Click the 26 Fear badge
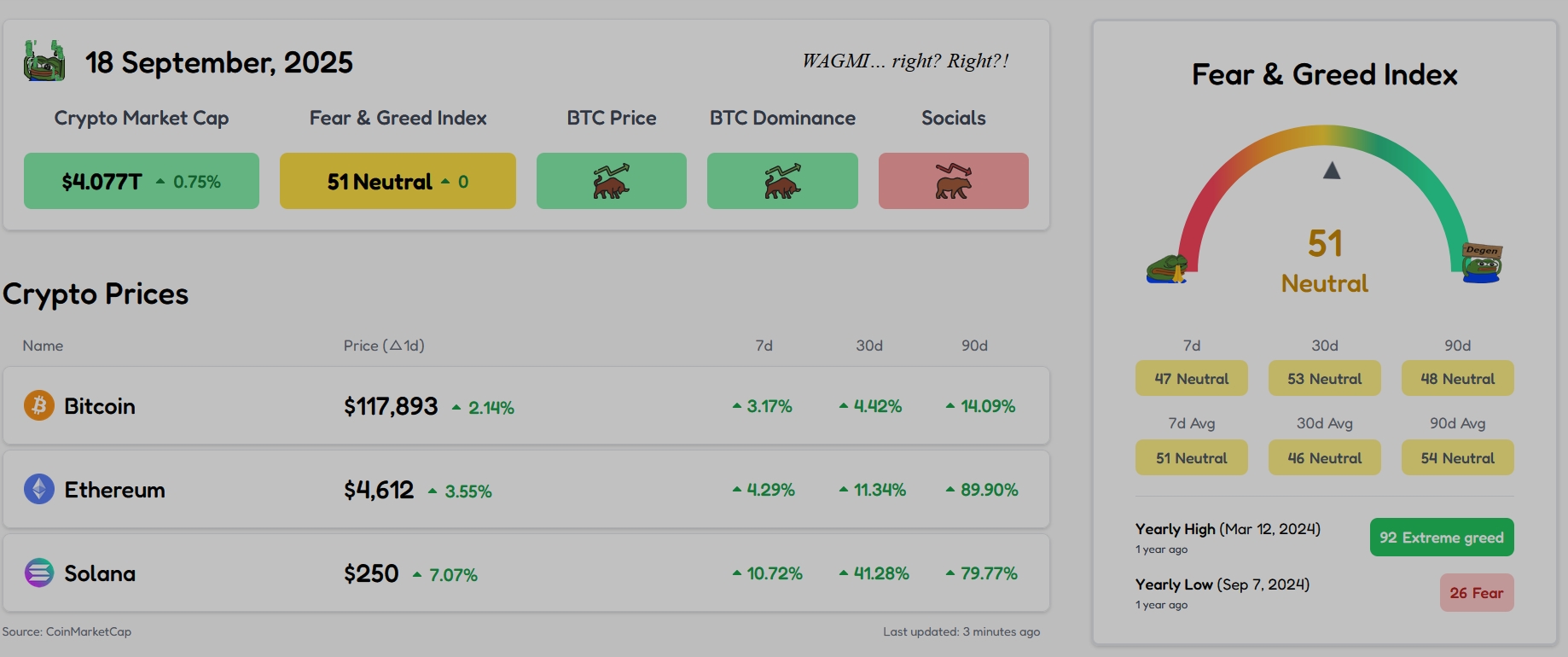The width and height of the screenshot is (1568, 657). tap(1476, 593)
